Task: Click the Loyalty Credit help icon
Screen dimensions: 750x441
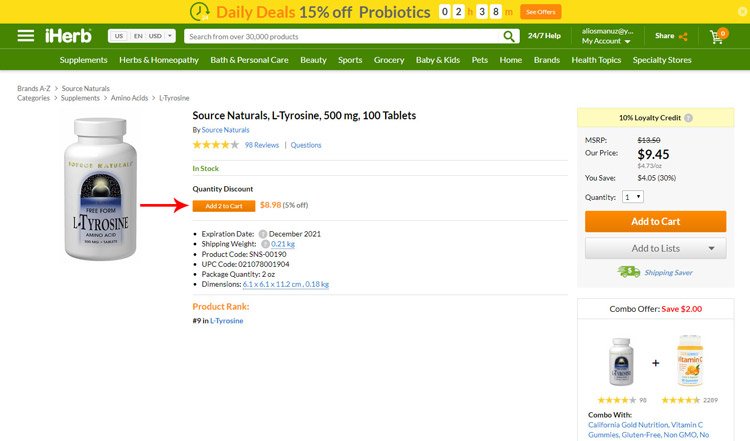Action: pyautogui.click(x=688, y=118)
